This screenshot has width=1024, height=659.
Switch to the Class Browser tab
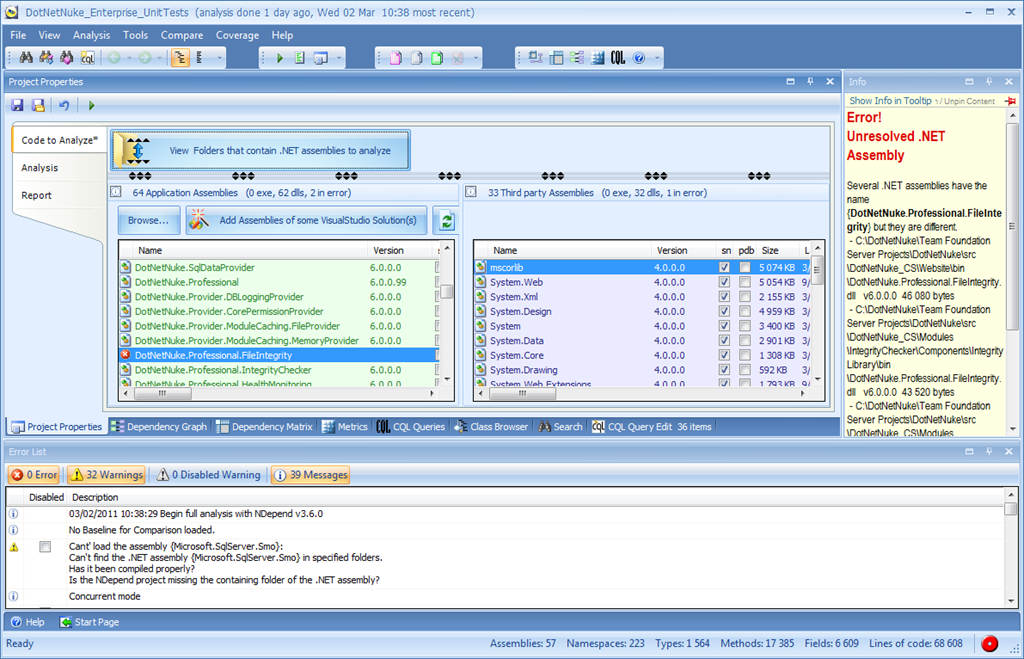pos(491,426)
